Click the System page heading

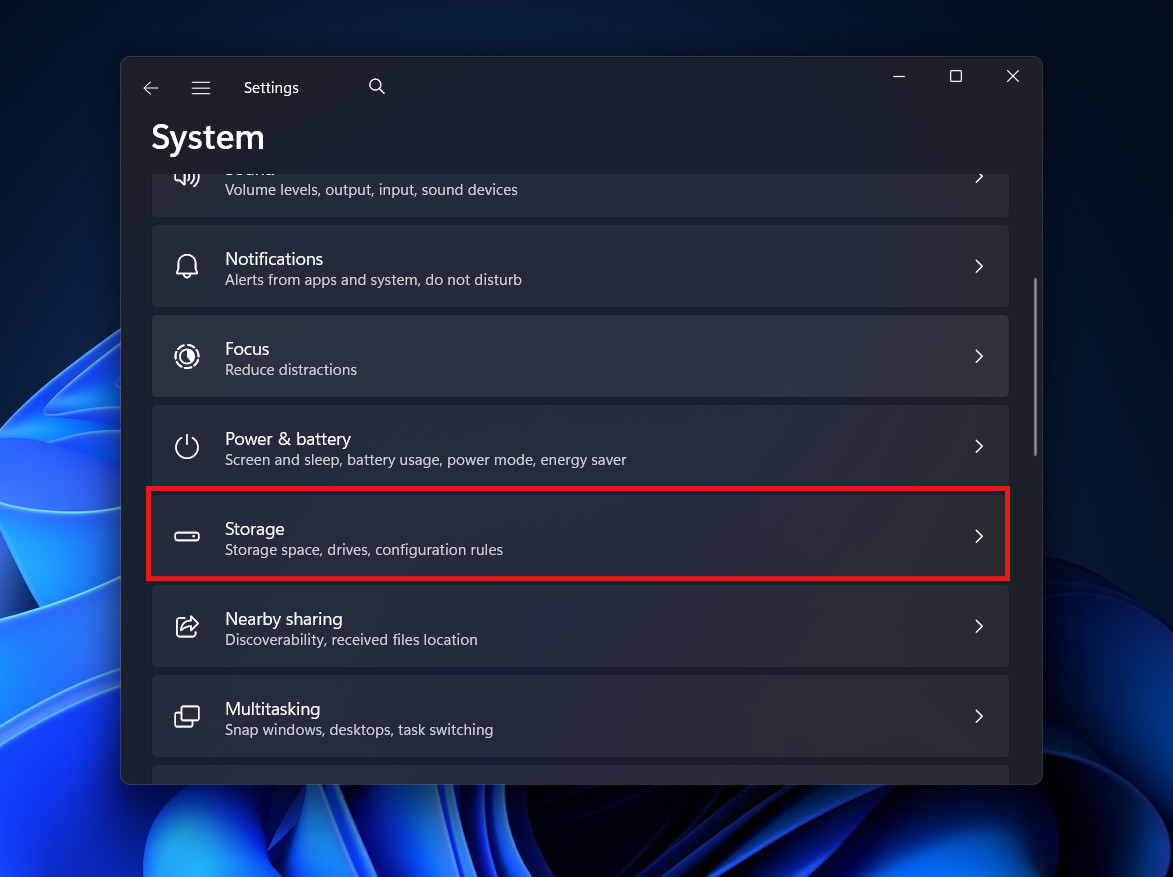[207, 137]
